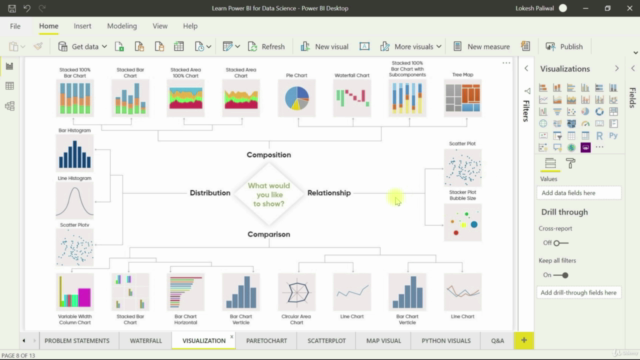
Task: Click the Quick measure icon near Publish
Action: [525, 47]
